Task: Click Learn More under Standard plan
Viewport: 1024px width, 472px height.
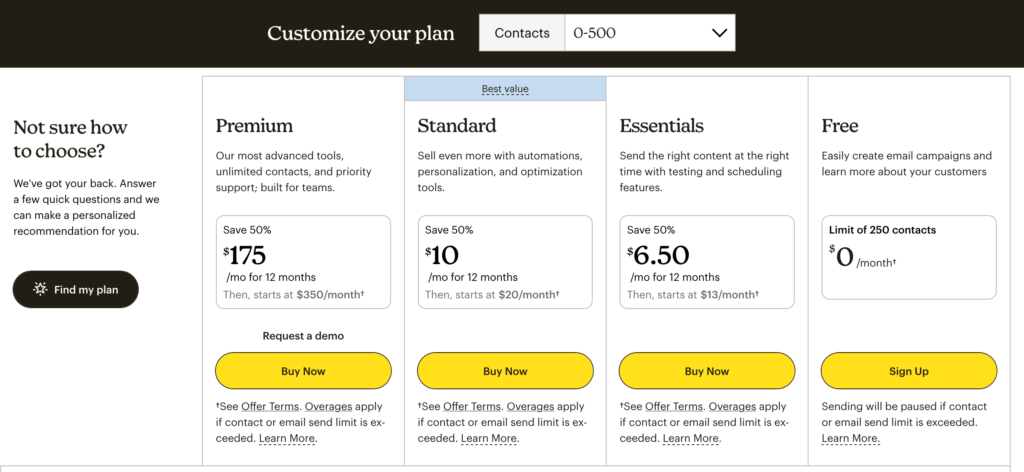Action: point(489,439)
